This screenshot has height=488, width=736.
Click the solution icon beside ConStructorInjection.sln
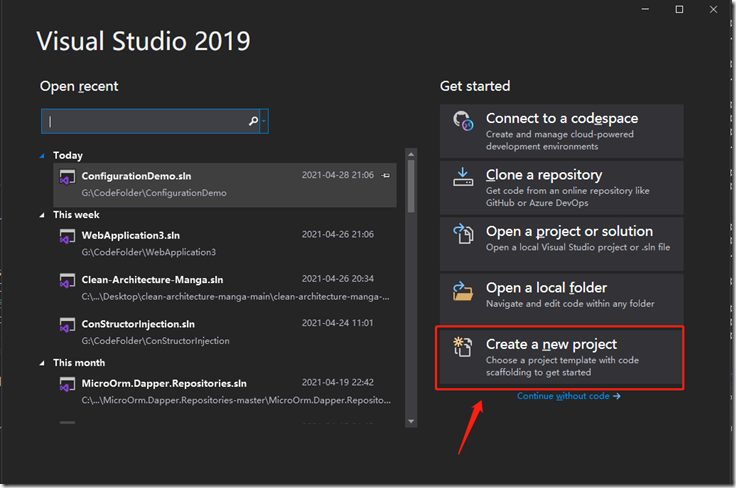67,325
